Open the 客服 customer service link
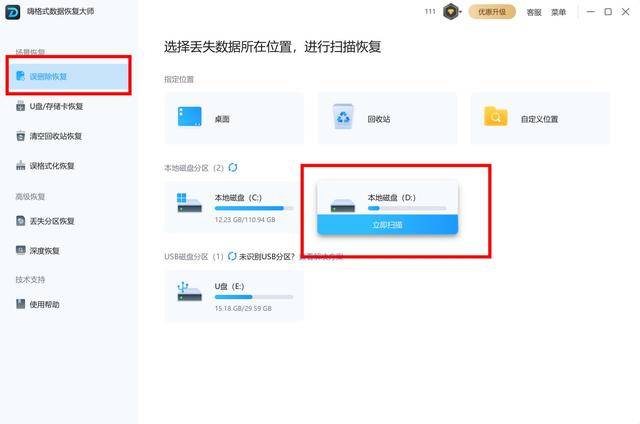Screen dimensions: 640x424 (534, 13)
